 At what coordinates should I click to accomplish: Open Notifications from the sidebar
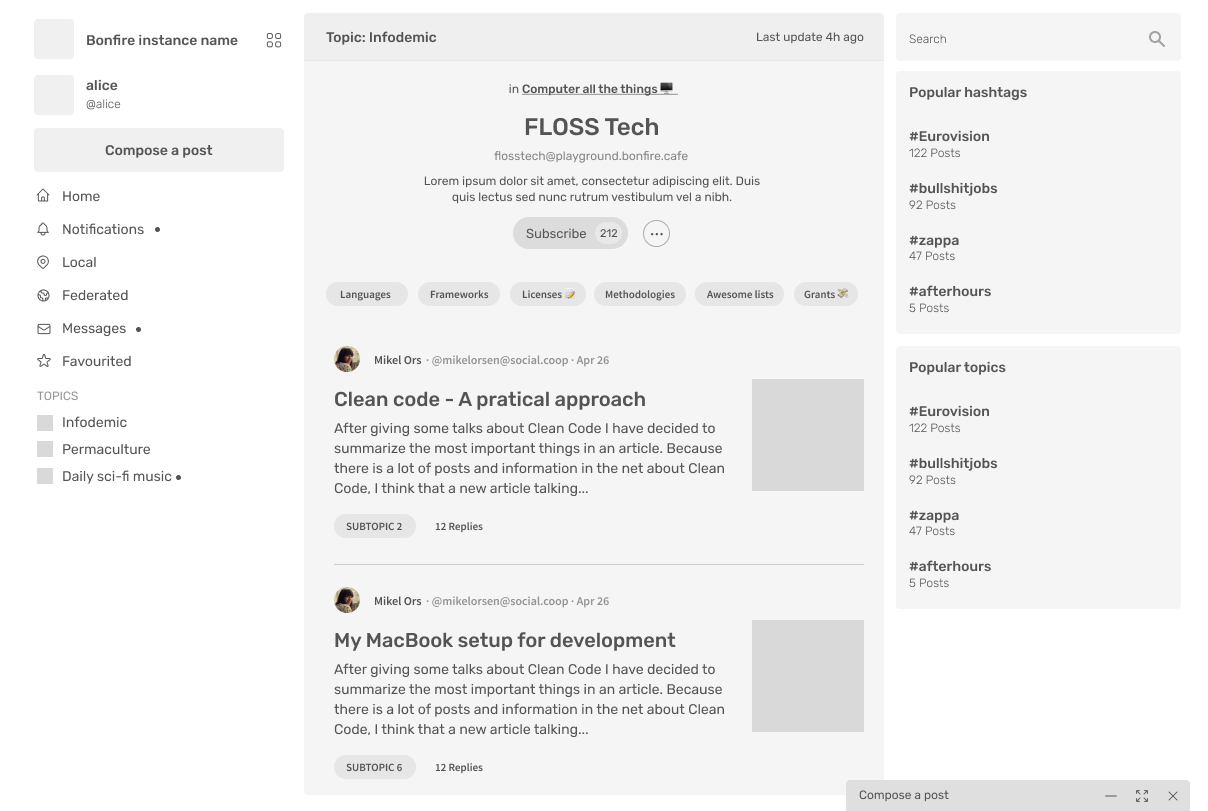pyautogui.click(x=103, y=229)
